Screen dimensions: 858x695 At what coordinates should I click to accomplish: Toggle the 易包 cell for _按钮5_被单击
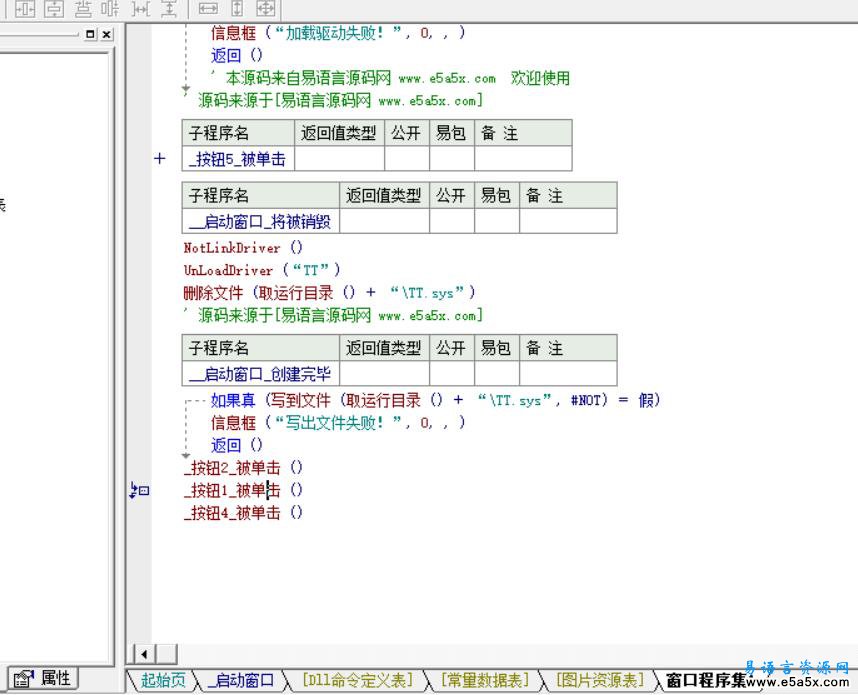452,159
